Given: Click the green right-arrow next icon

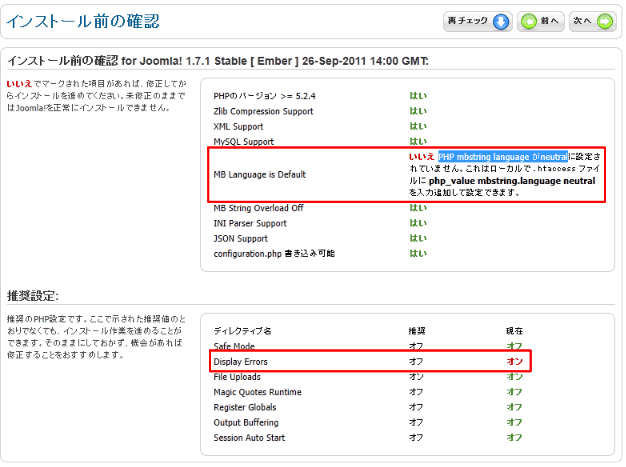Looking at the screenshot, I should click(x=605, y=21).
